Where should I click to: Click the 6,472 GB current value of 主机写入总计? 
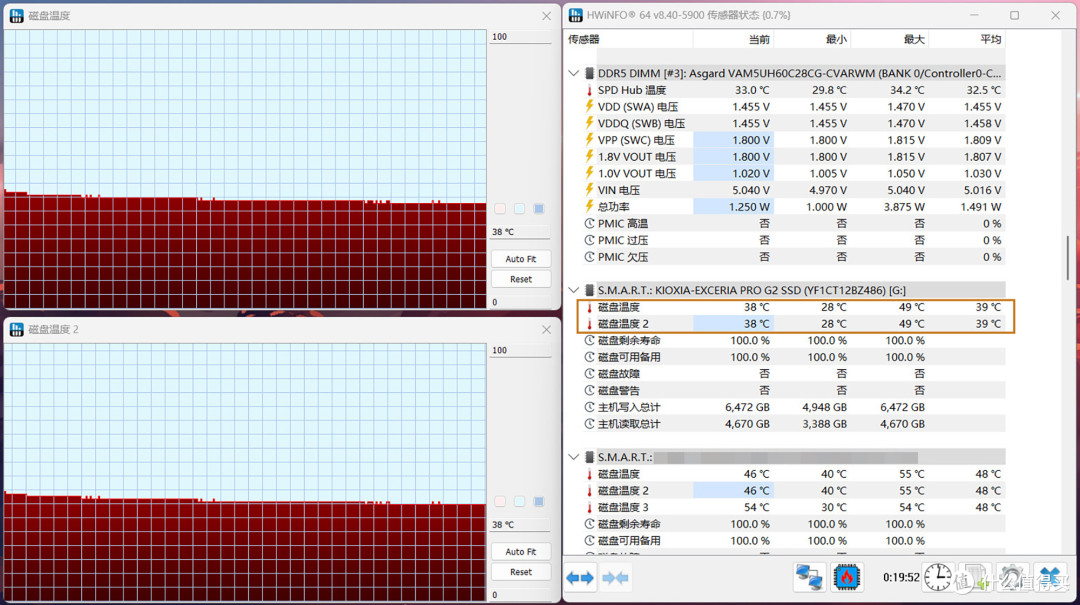click(747, 407)
